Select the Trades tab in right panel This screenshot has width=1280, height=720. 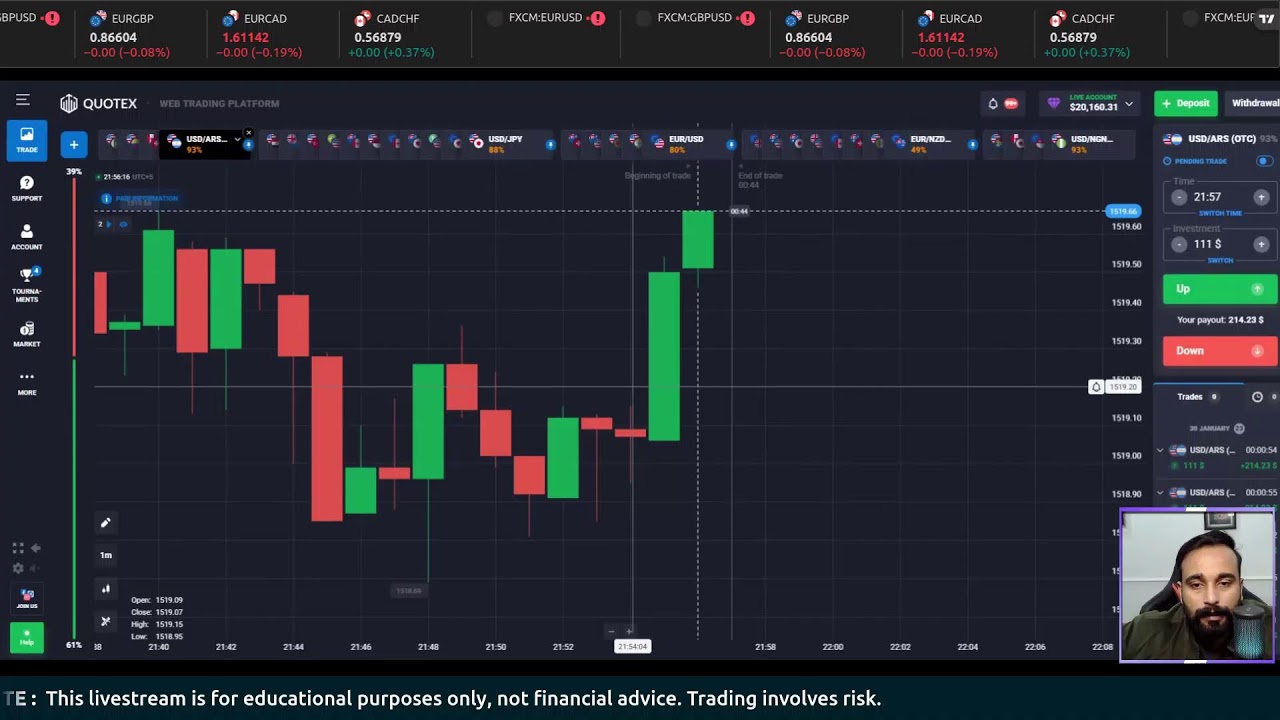[x=1197, y=397]
